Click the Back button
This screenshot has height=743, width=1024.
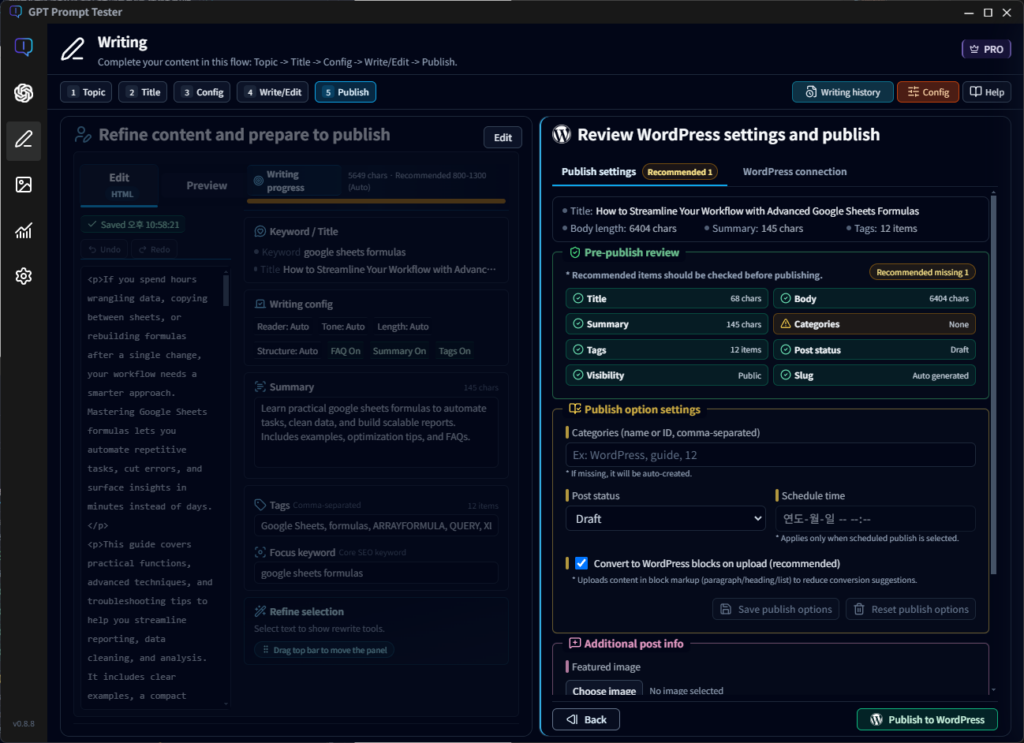pos(585,719)
